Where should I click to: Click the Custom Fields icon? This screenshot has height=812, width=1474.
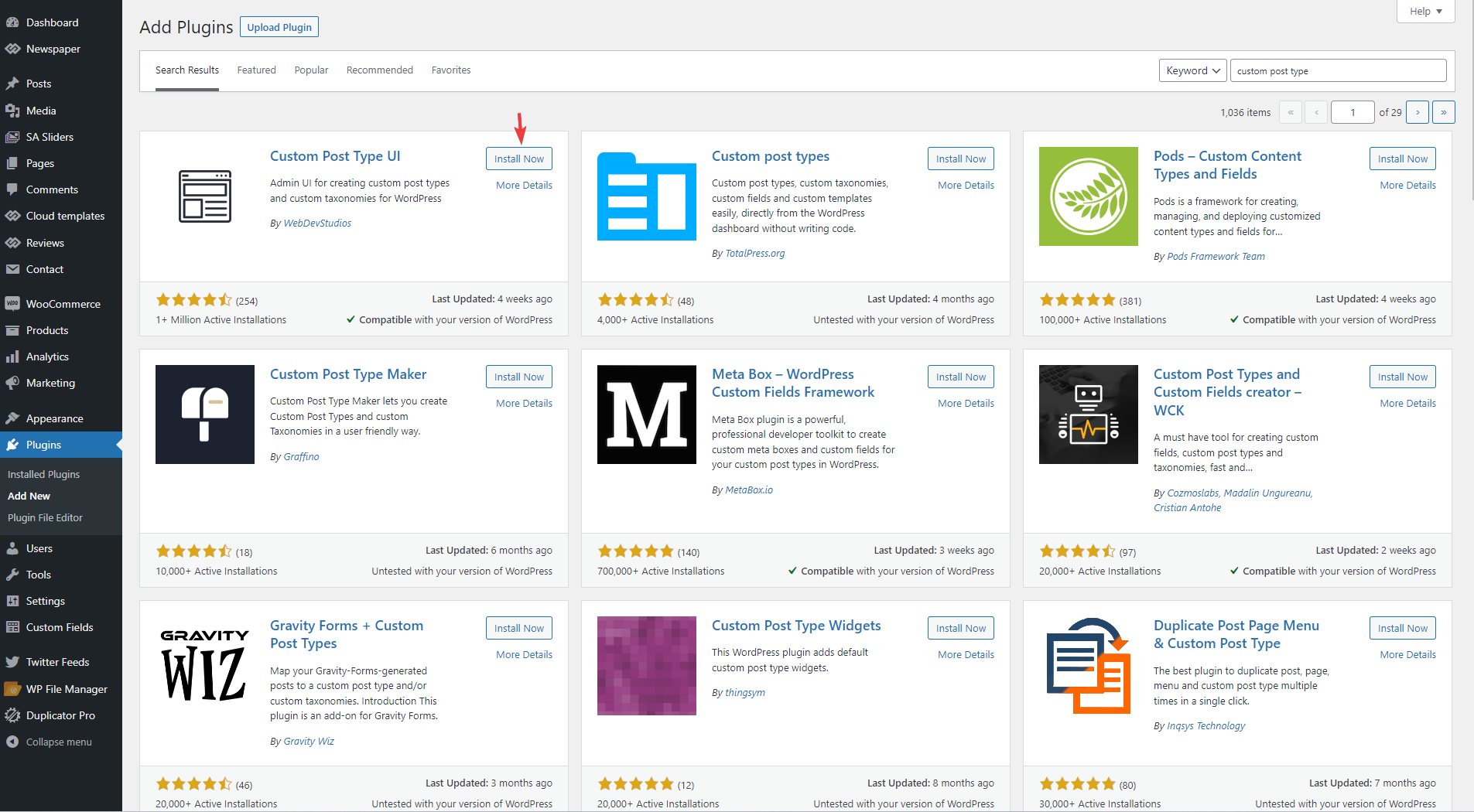click(12, 627)
